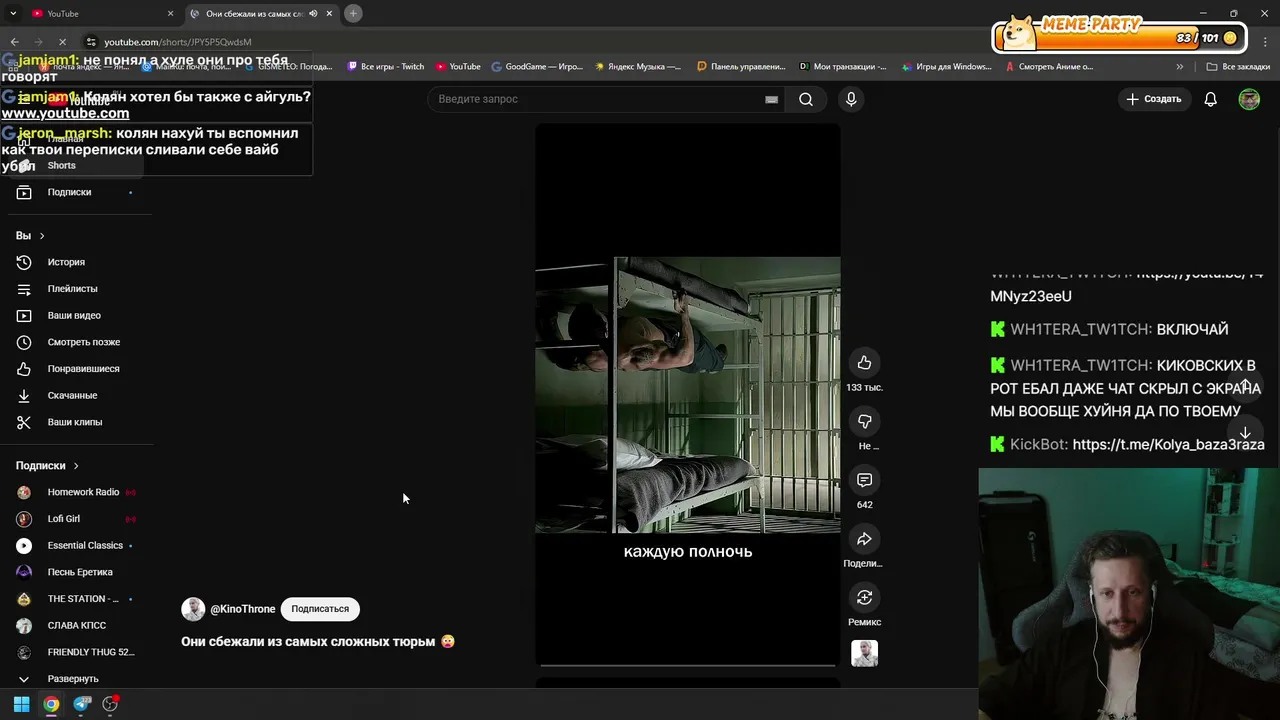Screen dimensions: 1280x720
Task: Open СЛАВА КПСС channel subscription
Action: coord(76,625)
